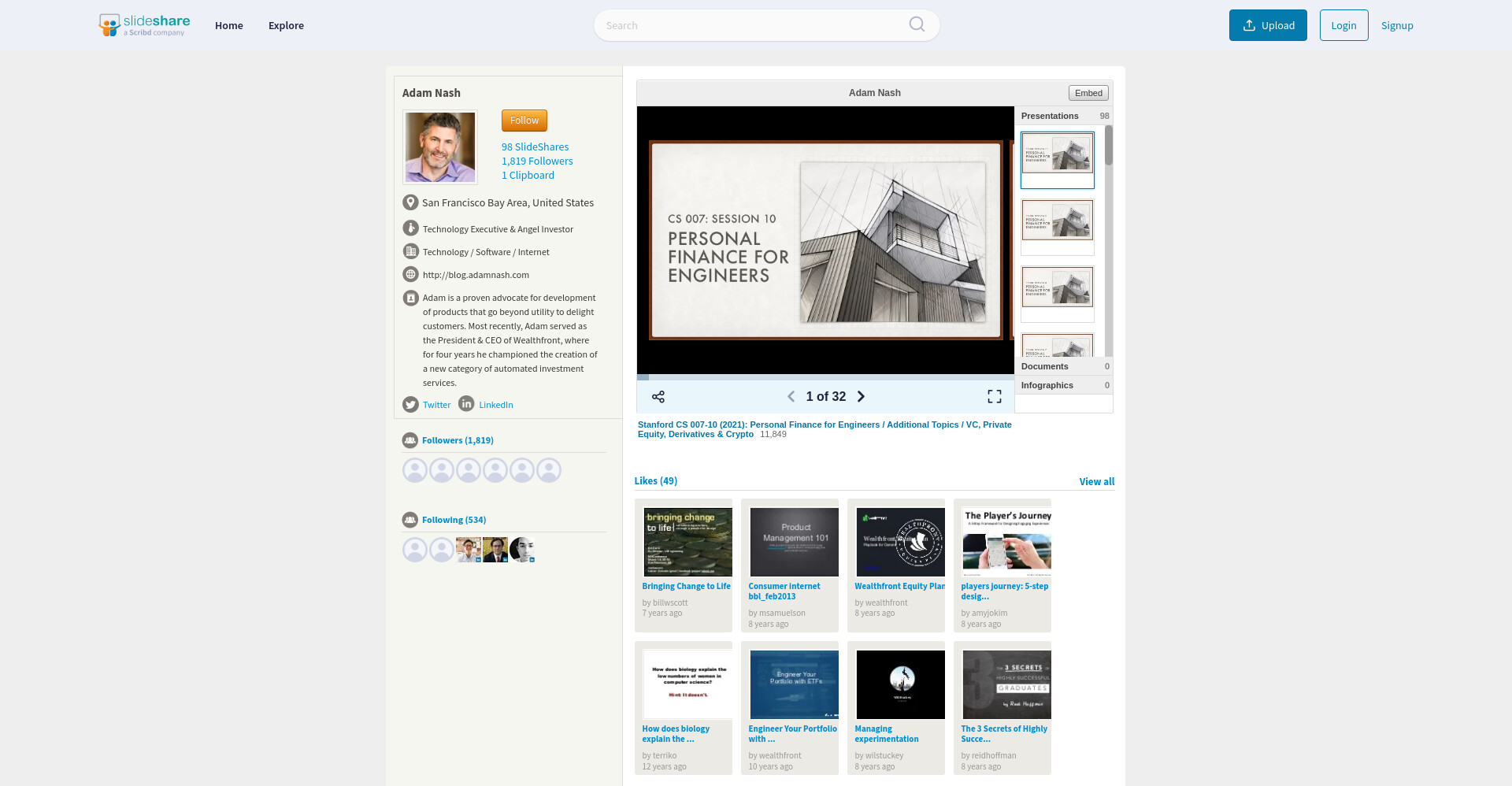This screenshot has height=786, width=1512.
Task: Click the upload arrow icon in Upload button
Action: pyautogui.click(x=1249, y=25)
